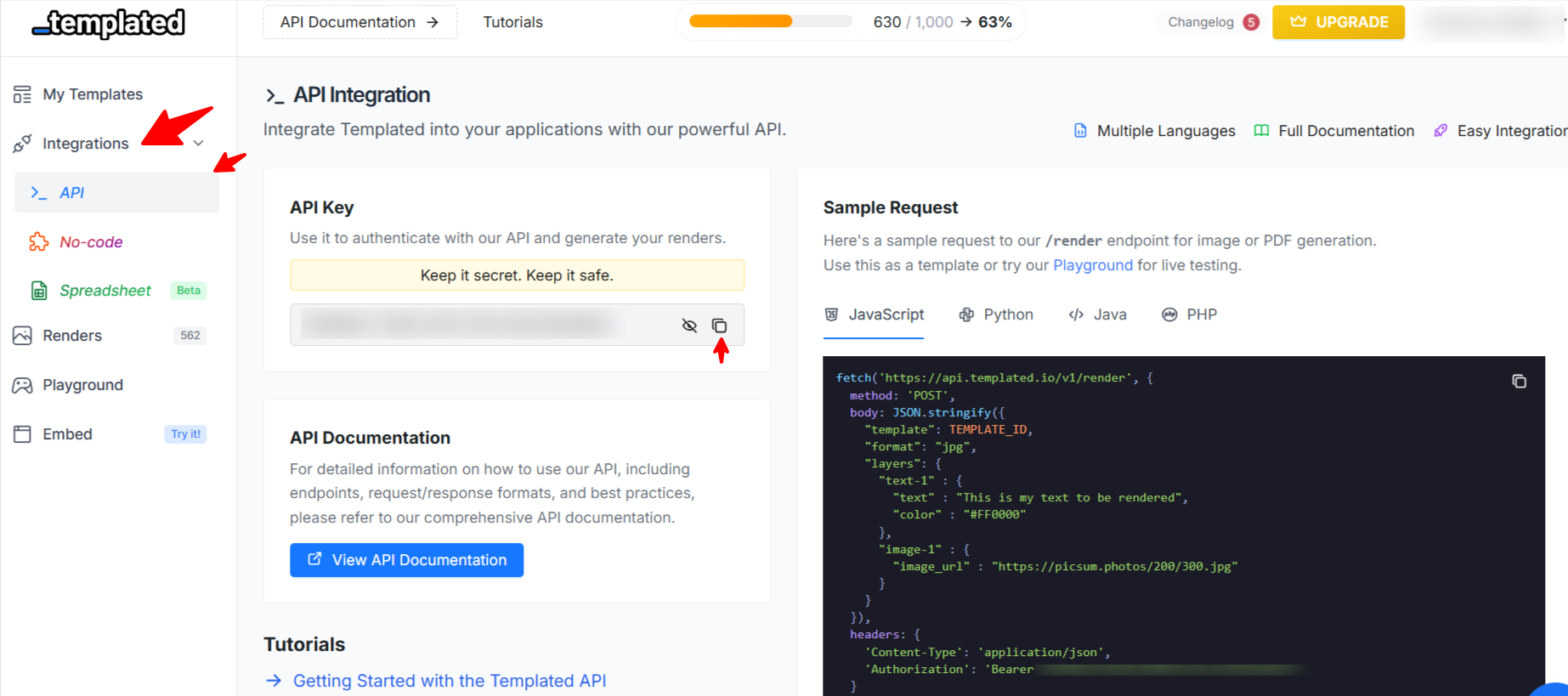The width and height of the screenshot is (1568, 696).
Task: Click the Easy Integration plug icon
Action: coord(1441,131)
